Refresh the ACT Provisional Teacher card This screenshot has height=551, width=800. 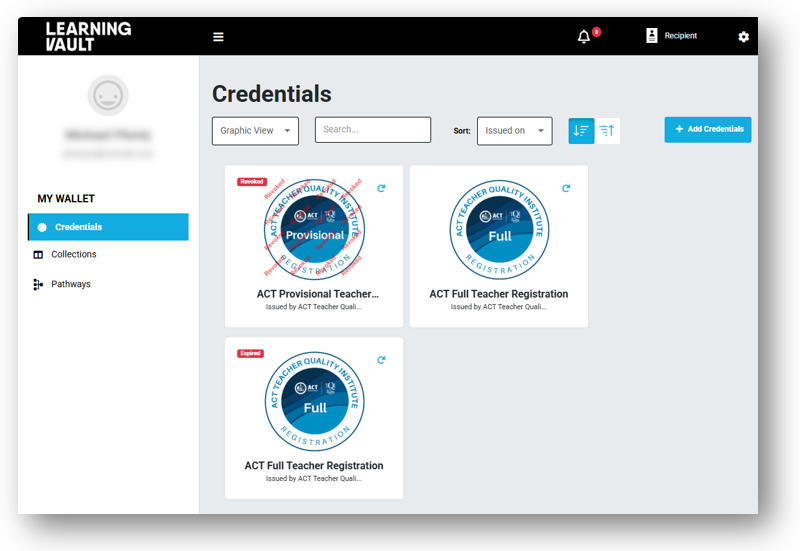381,188
